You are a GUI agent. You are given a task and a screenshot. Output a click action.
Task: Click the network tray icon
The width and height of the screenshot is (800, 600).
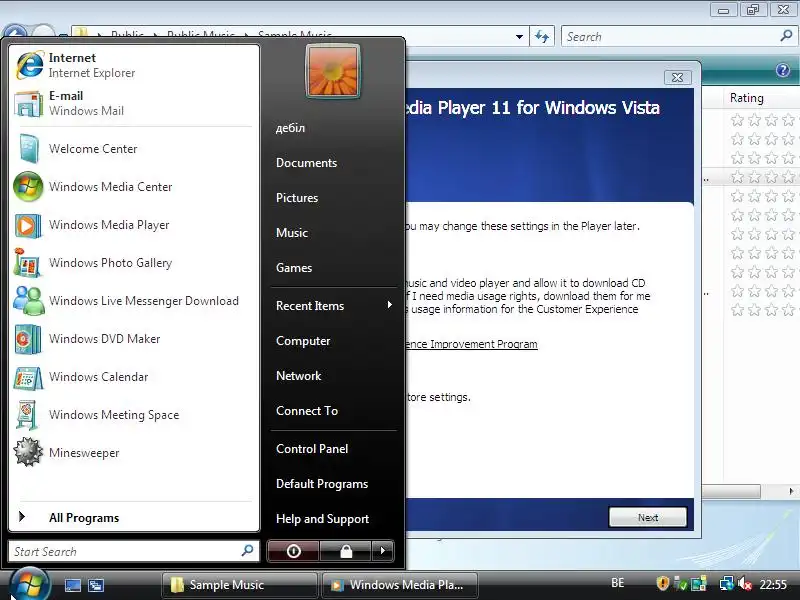pyautogui.click(x=726, y=583)
